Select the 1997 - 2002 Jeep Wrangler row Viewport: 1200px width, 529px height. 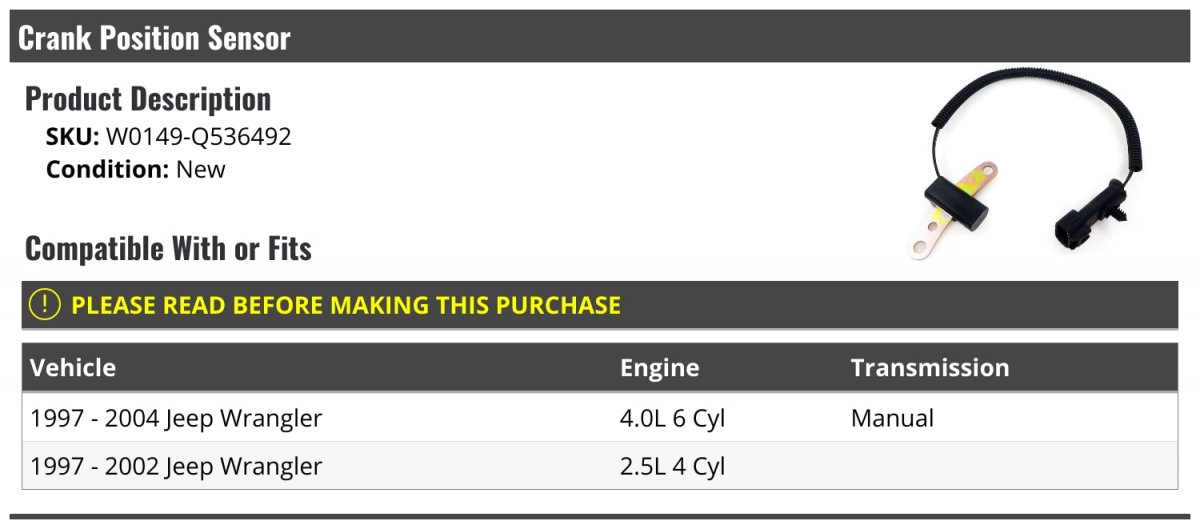(177, 466)
